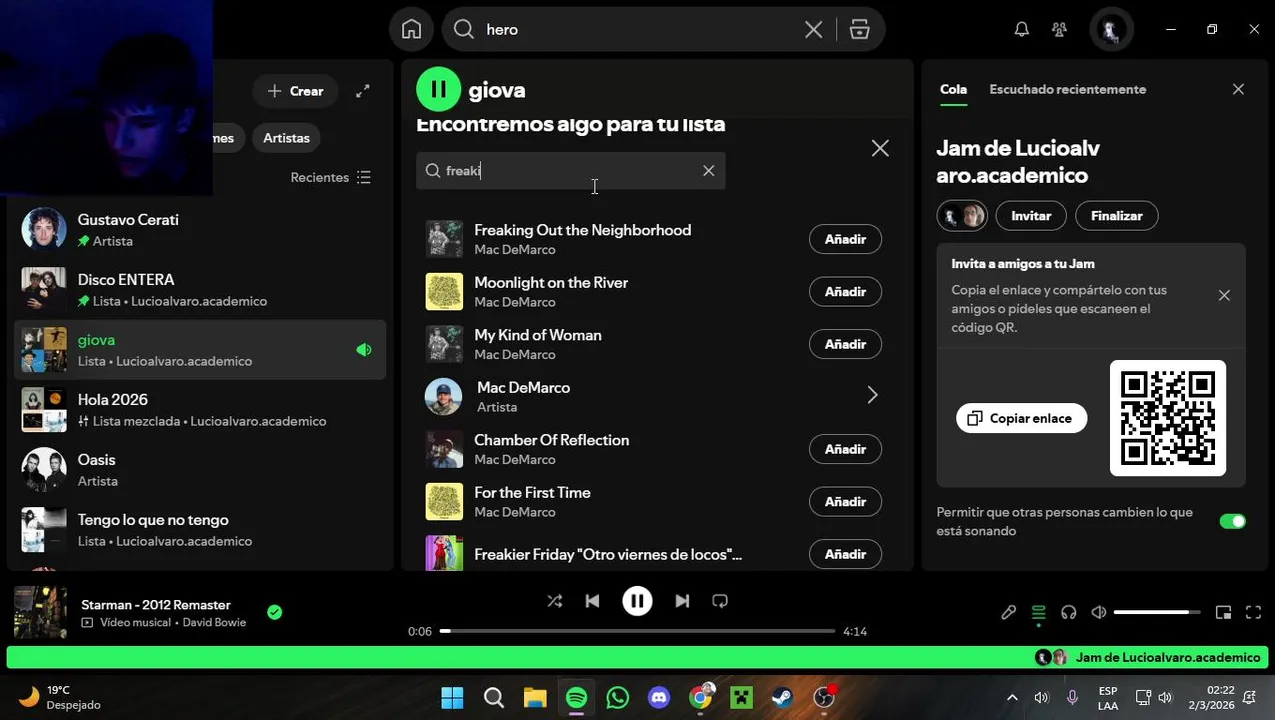The height and width of the screenshot is (720, 1275).
Task: Click Mac DeMarco artist round thumbnail
Action: 444,397
